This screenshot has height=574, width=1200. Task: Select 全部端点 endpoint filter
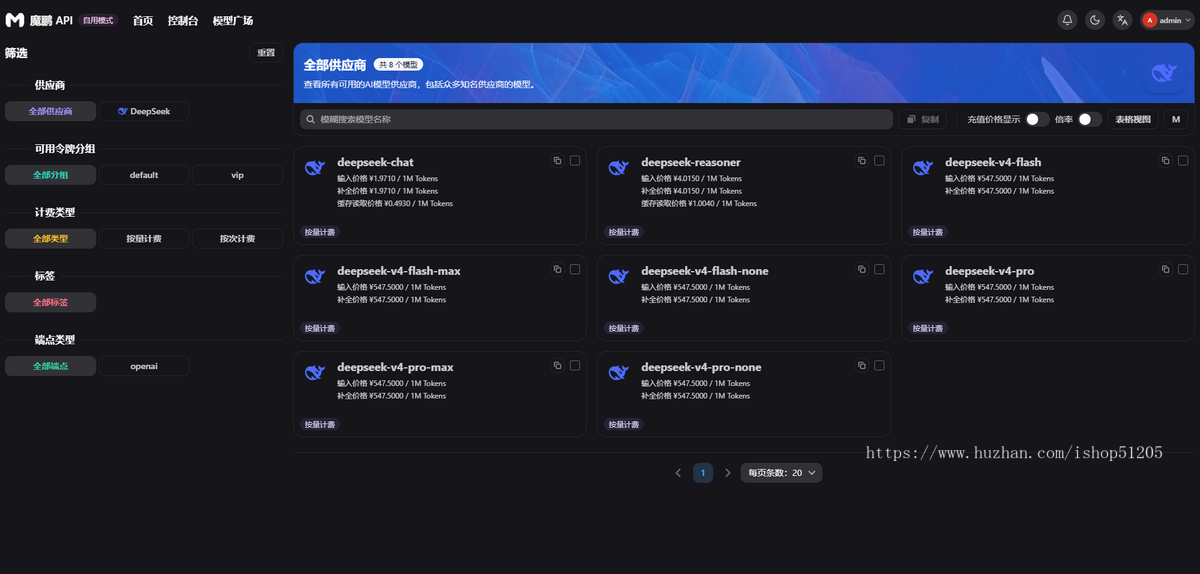tap(51, 366)
